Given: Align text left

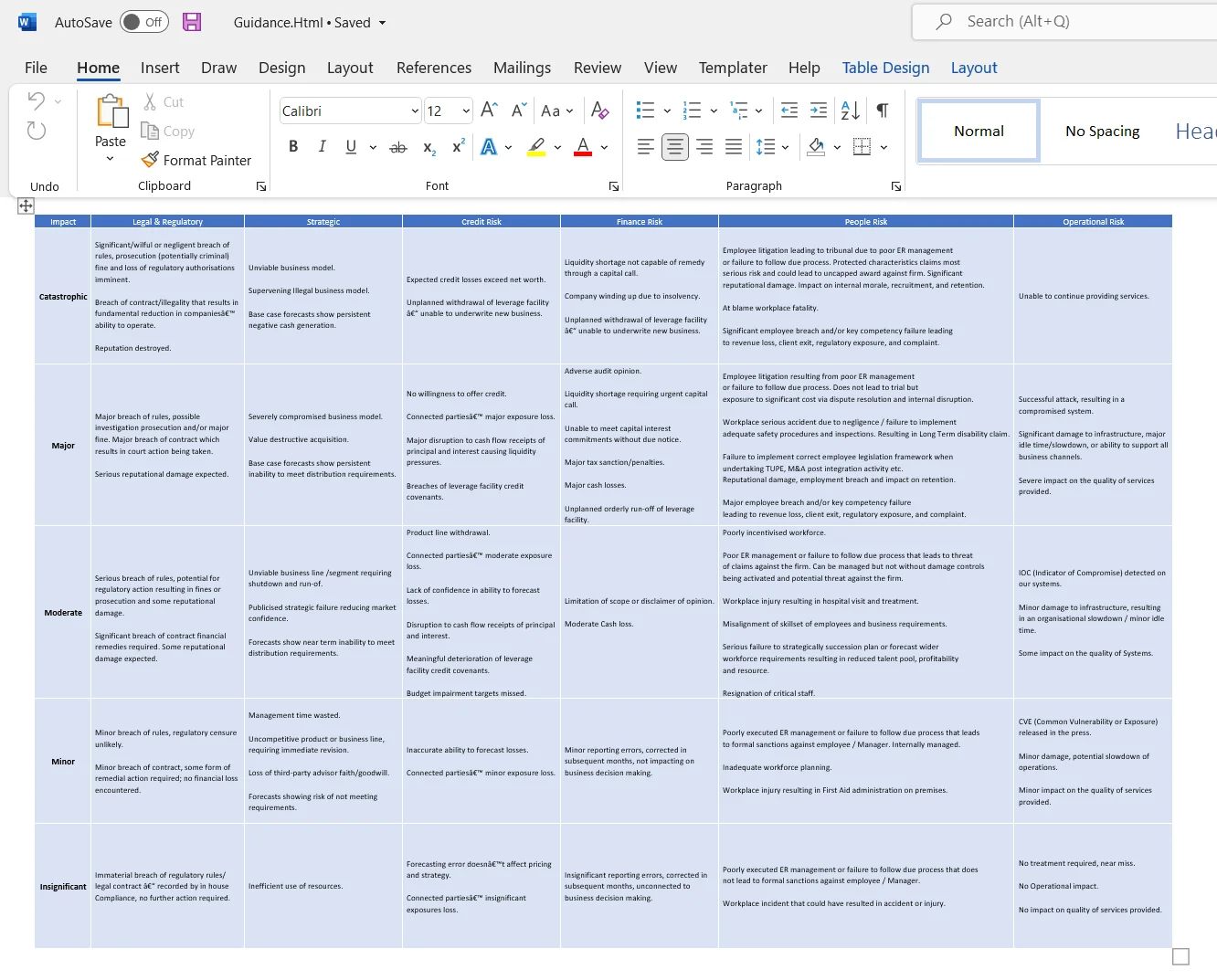Looking at the screenshot, I should coord(645,146).
